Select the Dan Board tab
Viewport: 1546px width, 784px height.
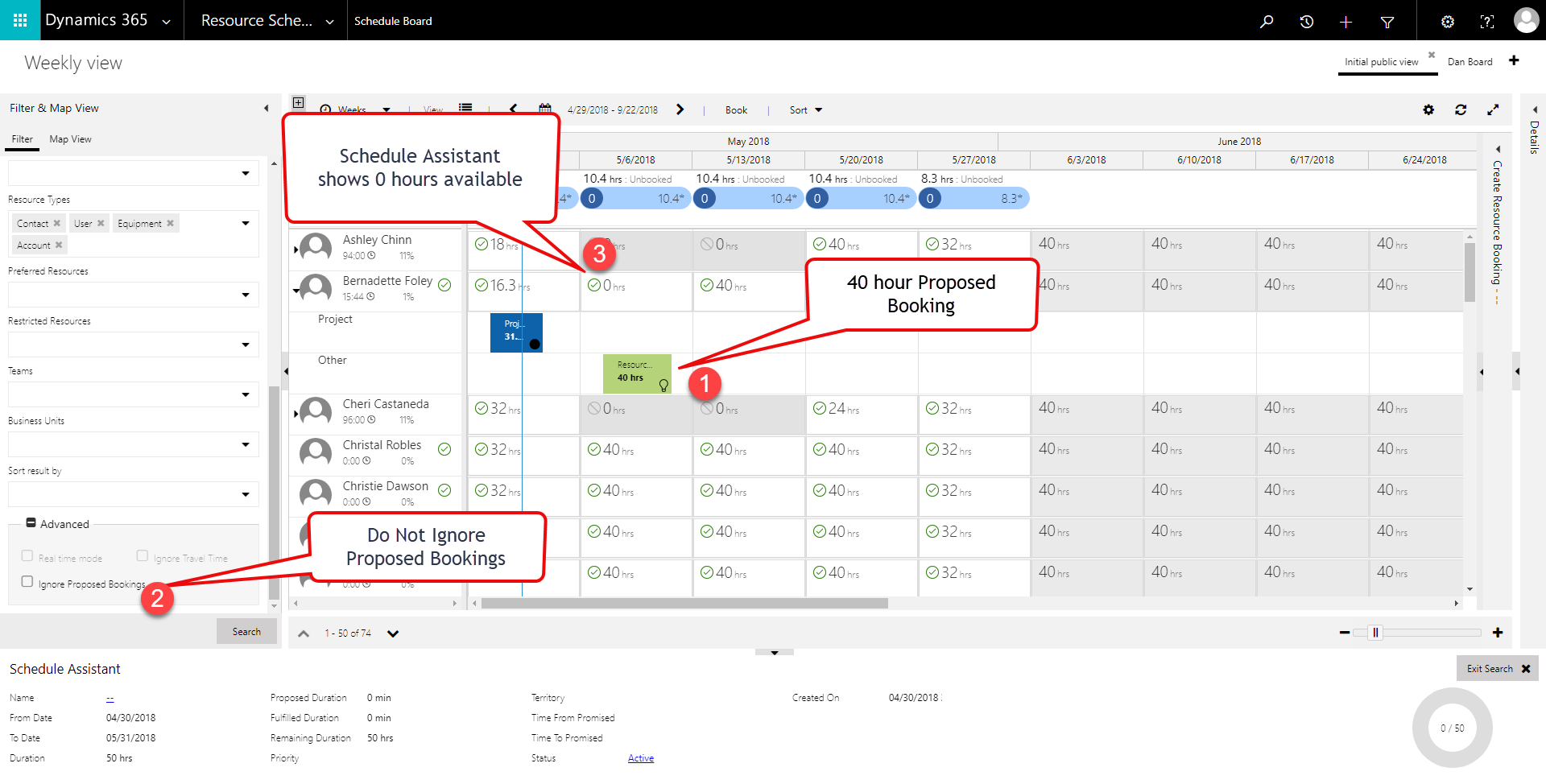(1470, 61)
